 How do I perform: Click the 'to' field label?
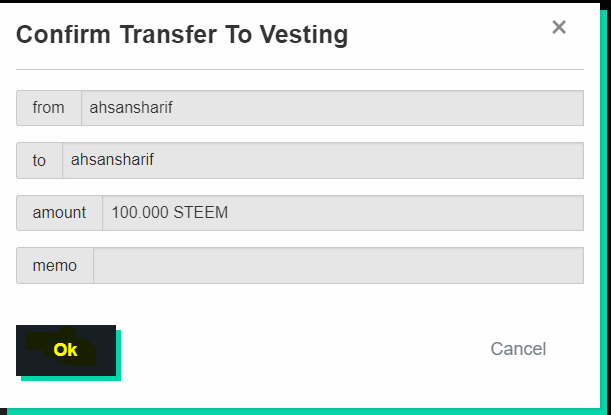(x=40, y=160)
